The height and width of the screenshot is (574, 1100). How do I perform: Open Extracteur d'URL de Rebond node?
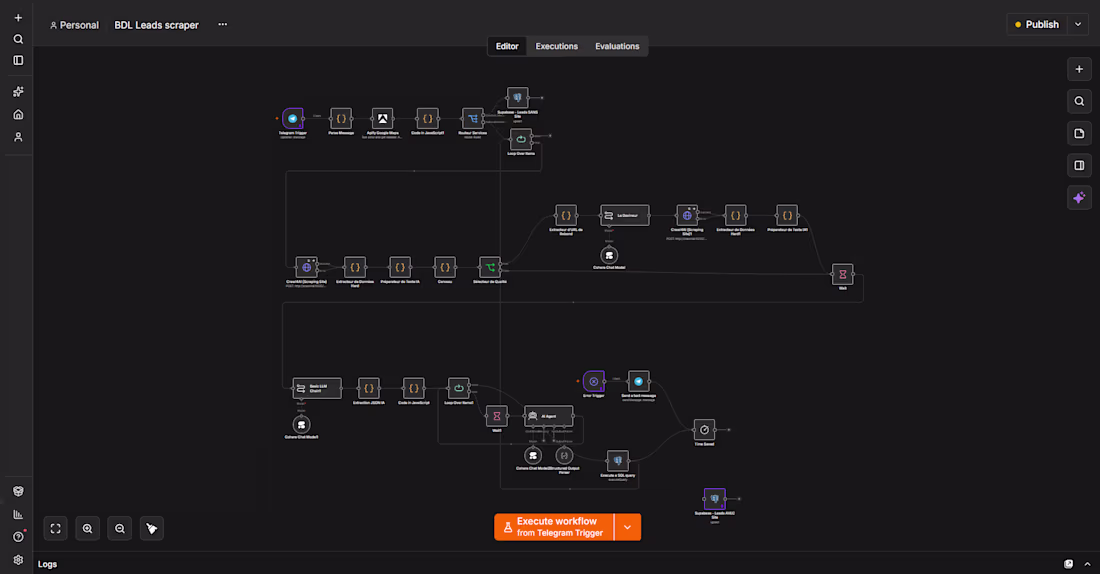click(x=566, y=215)
